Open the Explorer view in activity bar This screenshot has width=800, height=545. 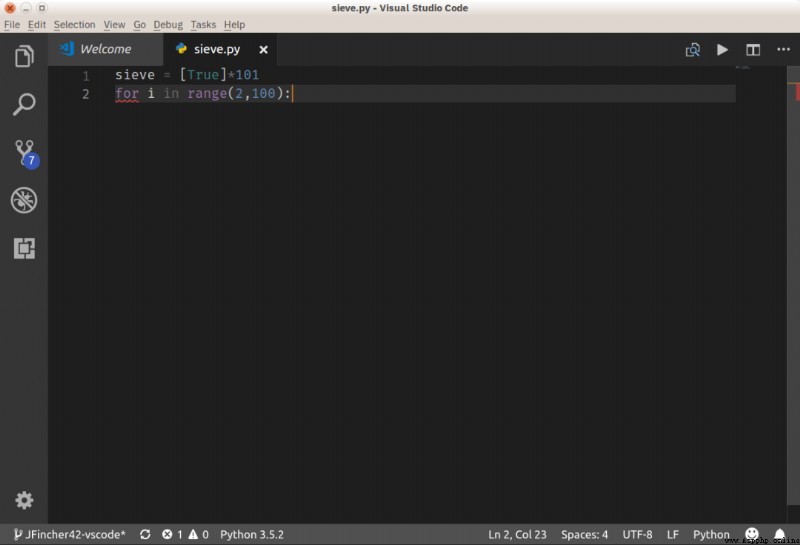(24, 56)
